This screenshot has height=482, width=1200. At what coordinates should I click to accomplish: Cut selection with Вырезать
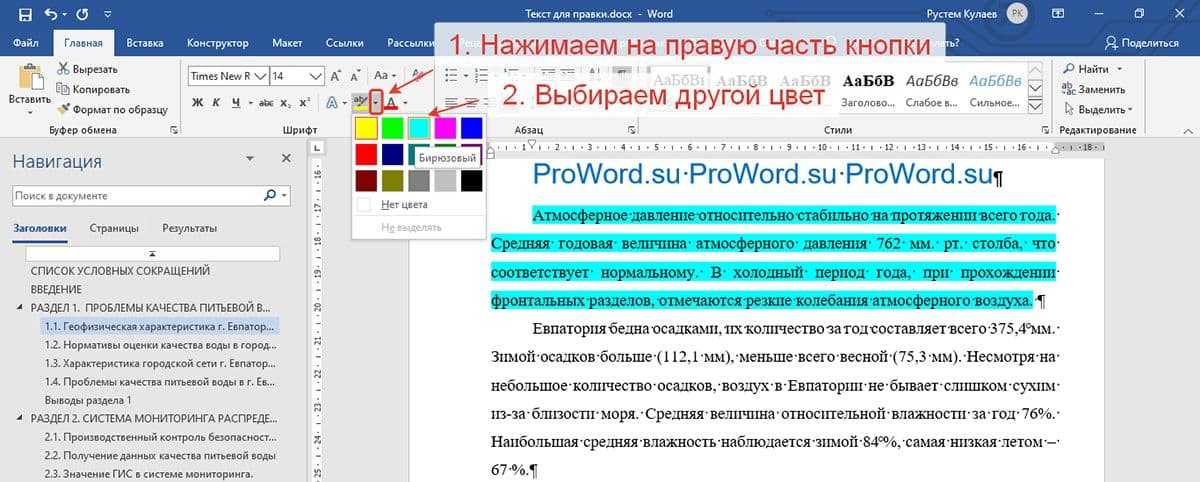[88, 69]
